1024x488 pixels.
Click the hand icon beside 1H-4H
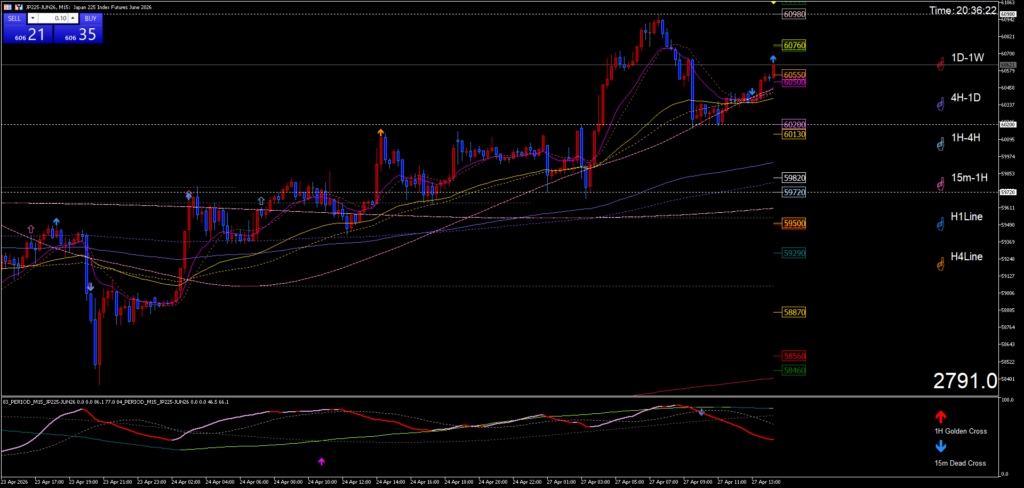[940, 144]
